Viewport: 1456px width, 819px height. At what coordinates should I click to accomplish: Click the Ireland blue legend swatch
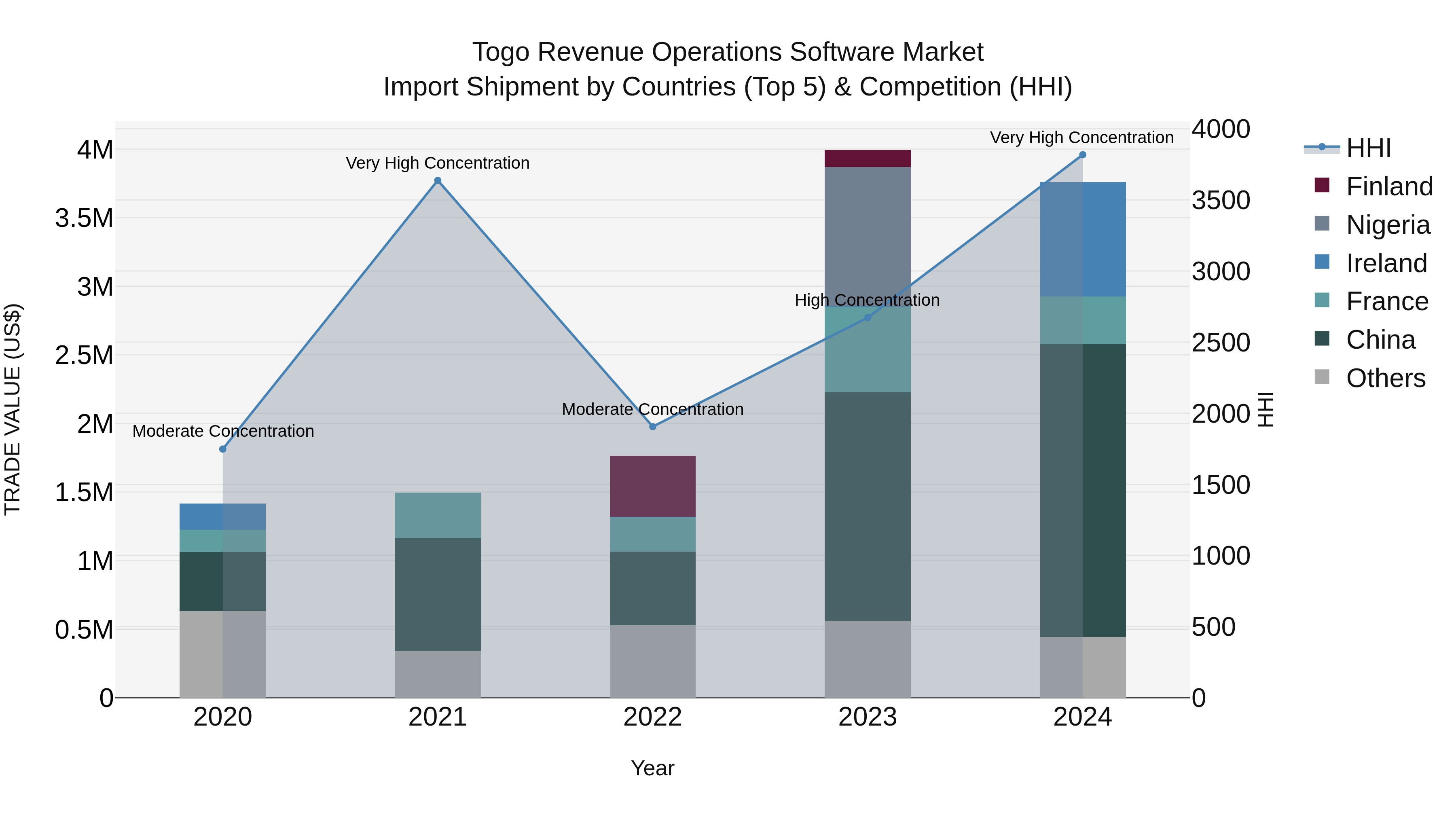click(1322, 262)
